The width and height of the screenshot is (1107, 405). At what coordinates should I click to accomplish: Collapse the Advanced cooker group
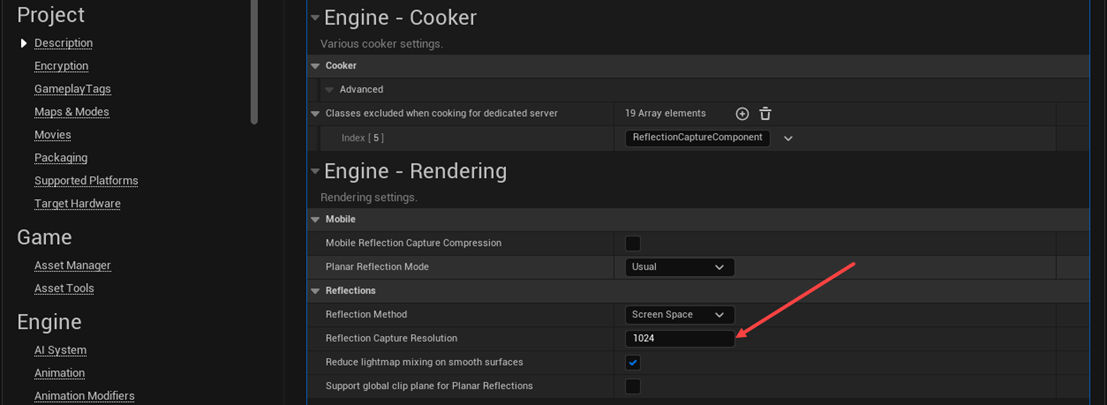click(329, 90)
